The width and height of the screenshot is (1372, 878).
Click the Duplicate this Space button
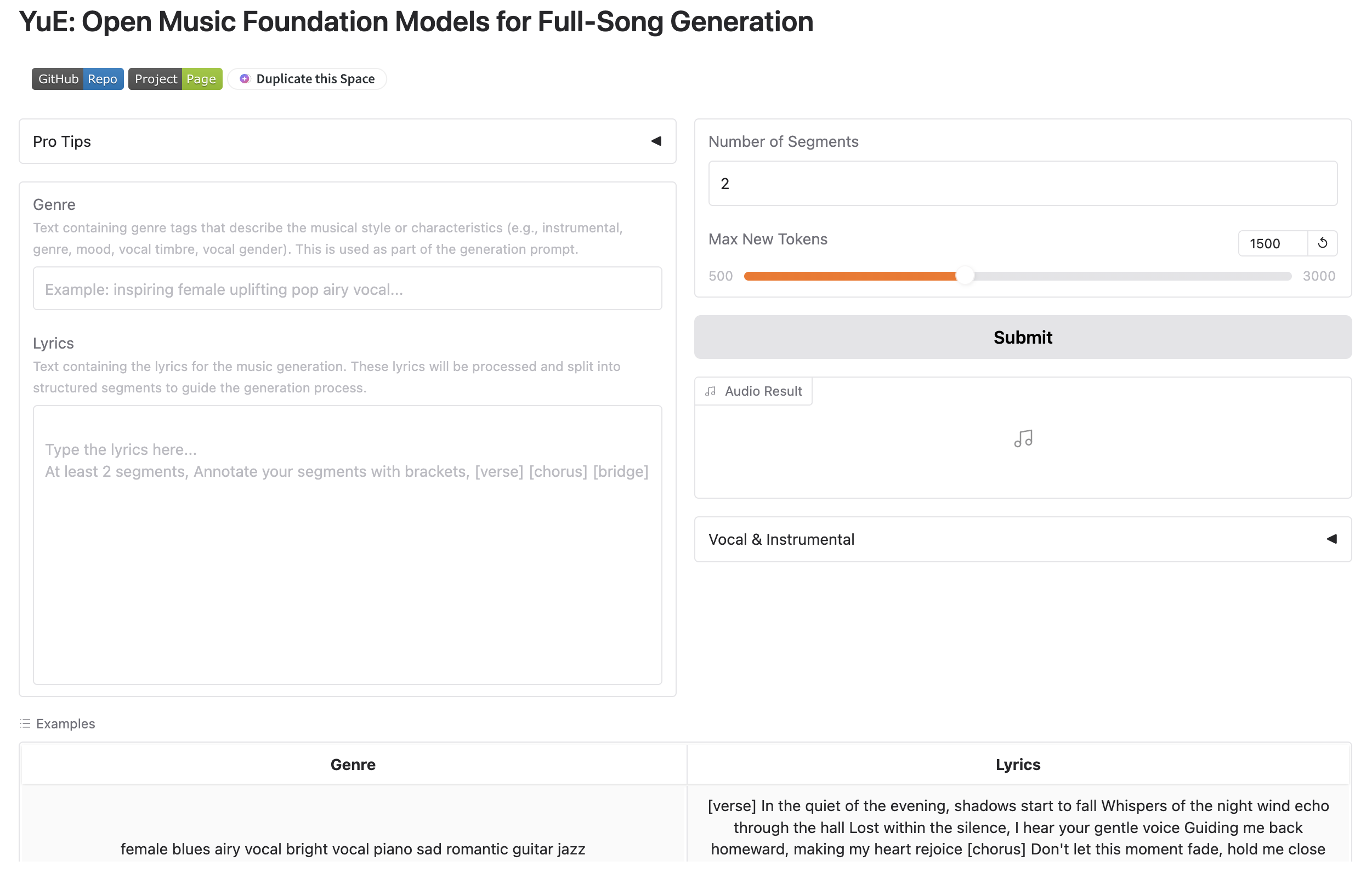[x=307, y=79]
